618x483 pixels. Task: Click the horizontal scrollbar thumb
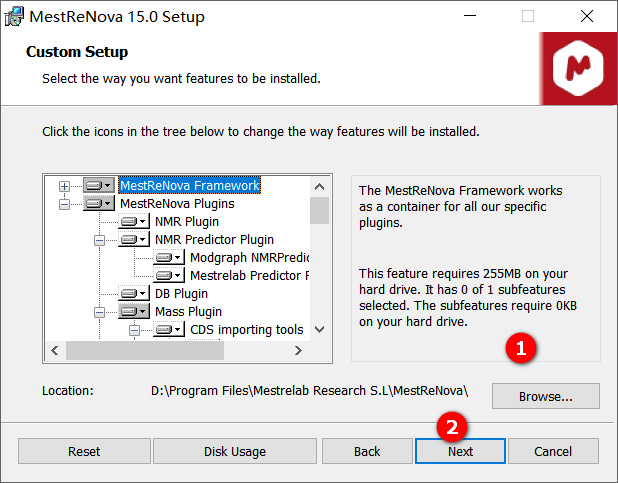coord(145,350)
